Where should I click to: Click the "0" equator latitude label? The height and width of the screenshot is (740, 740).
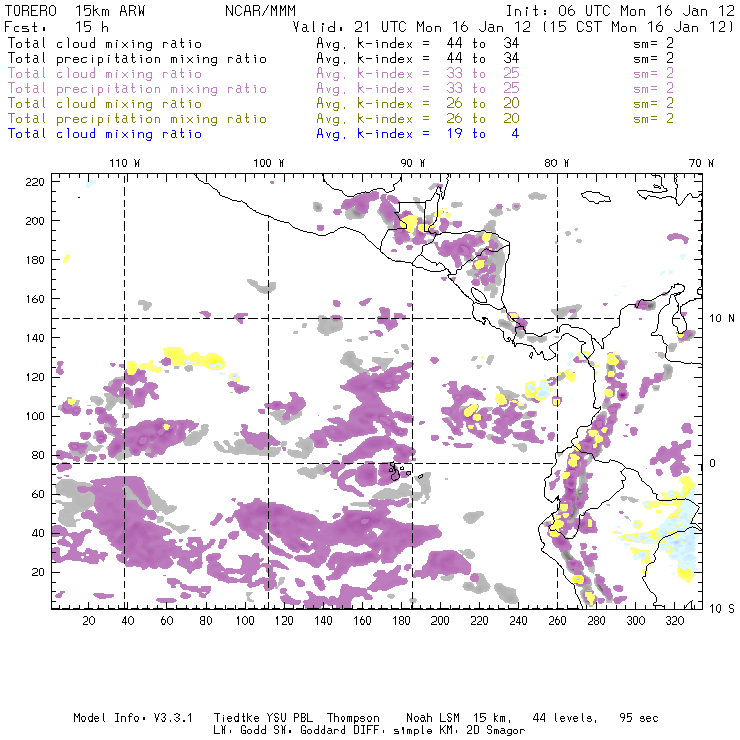[712, 463]
